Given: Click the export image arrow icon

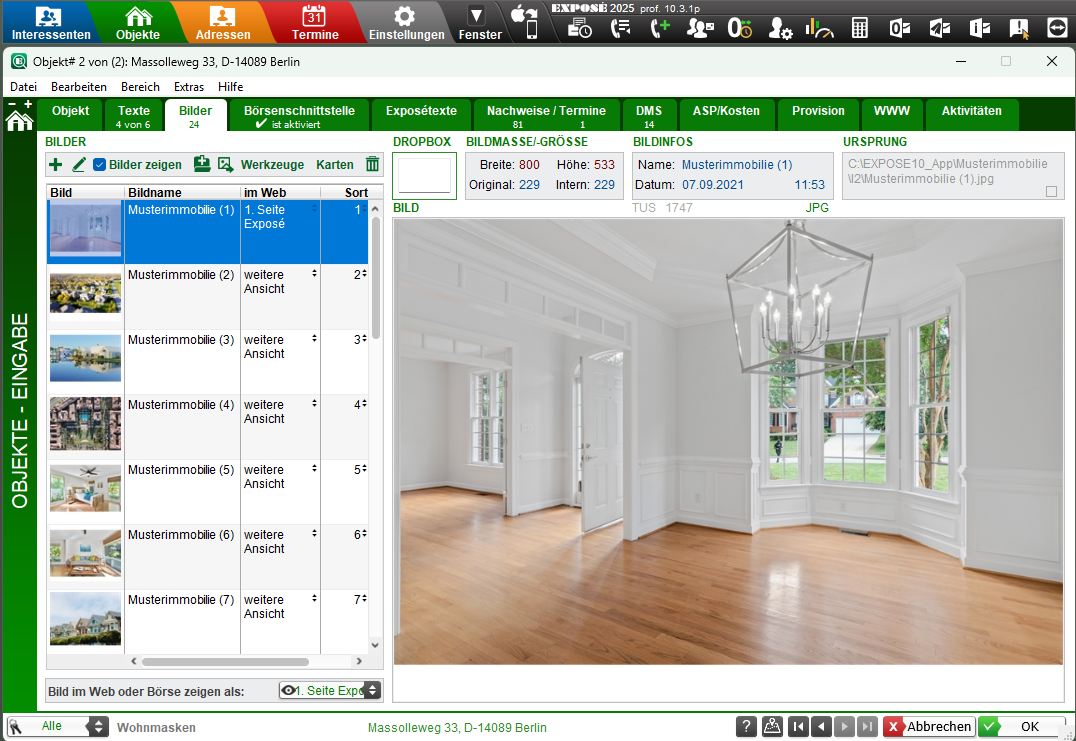Looking at the screenshot, I should pos(226,165).
